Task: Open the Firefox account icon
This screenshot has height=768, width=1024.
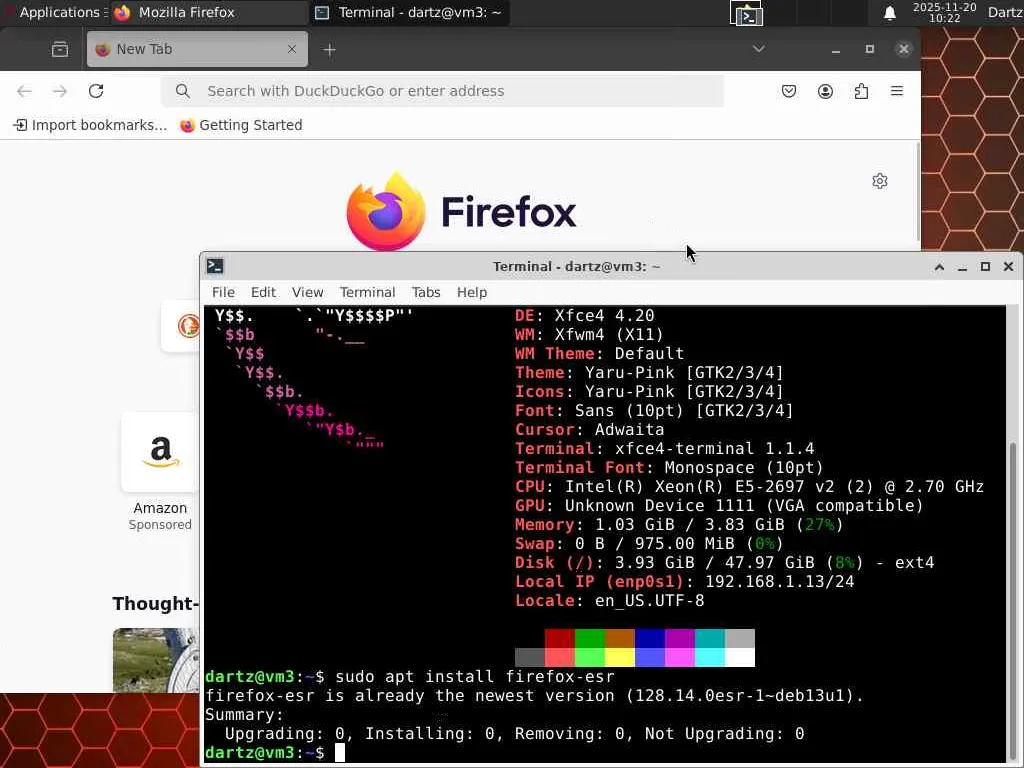Action: tap(825, 91)
